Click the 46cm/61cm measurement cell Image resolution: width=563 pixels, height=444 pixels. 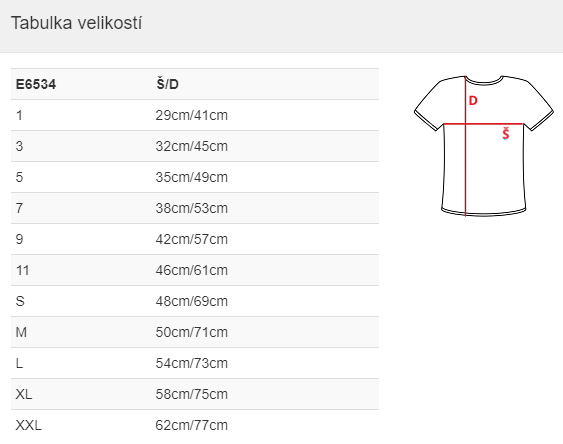[x=192, y=270]
